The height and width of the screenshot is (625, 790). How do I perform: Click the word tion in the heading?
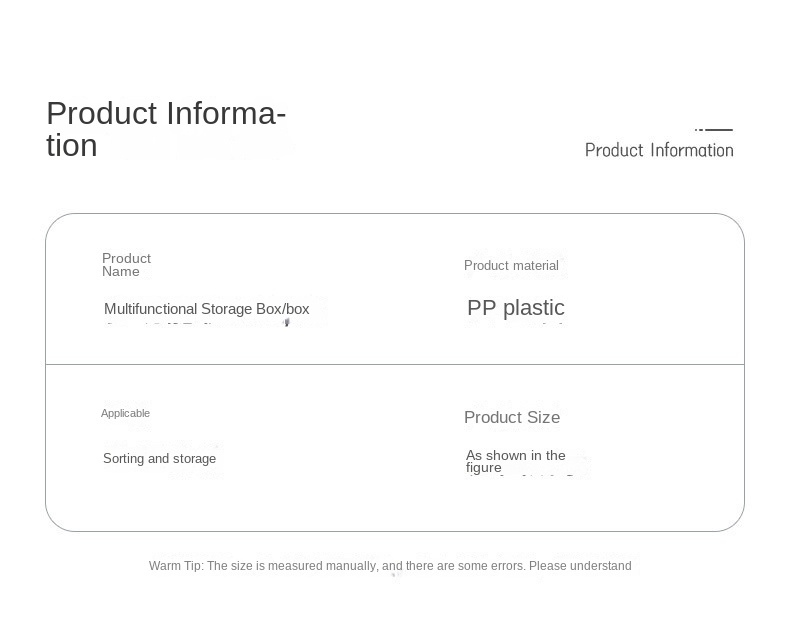[72, 146]
